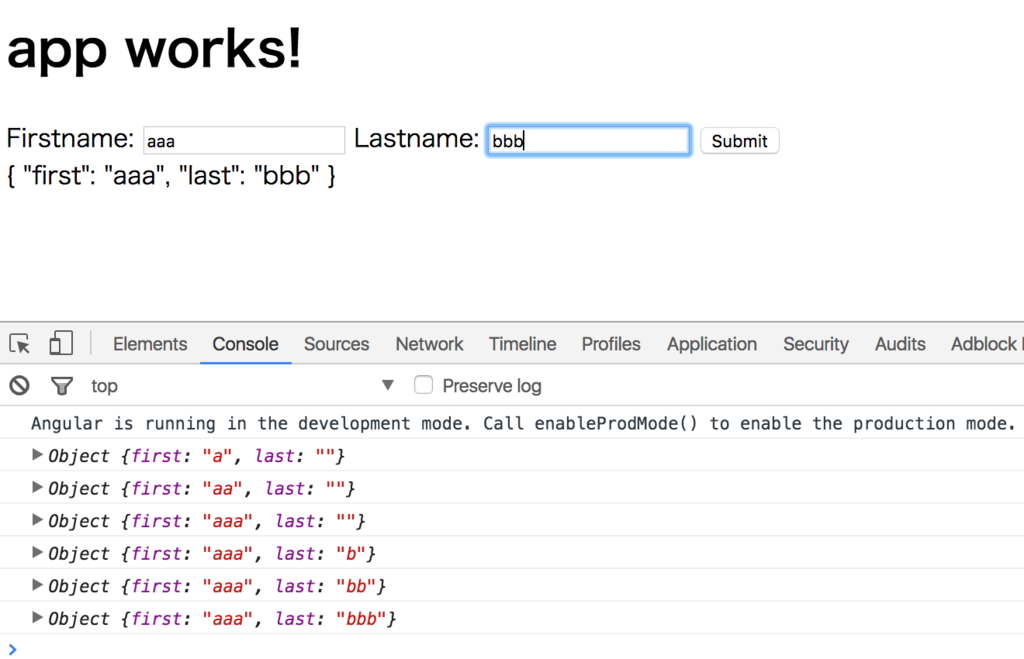Open the top execution context dropdown
1024x659 pixels.
(x=387, y=385)
